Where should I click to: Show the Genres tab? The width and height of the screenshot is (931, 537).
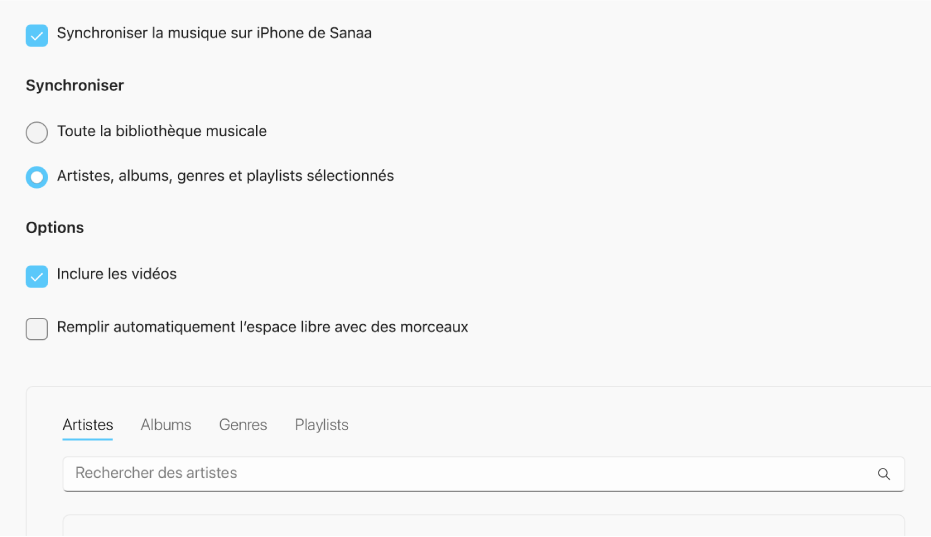point(243,425)
